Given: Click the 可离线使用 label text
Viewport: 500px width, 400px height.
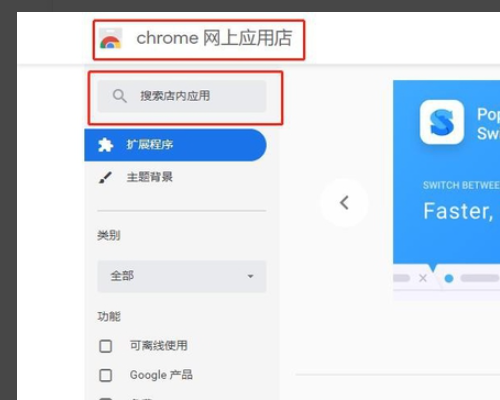Looking at the screenshot, I should click(x=159, y=346).
